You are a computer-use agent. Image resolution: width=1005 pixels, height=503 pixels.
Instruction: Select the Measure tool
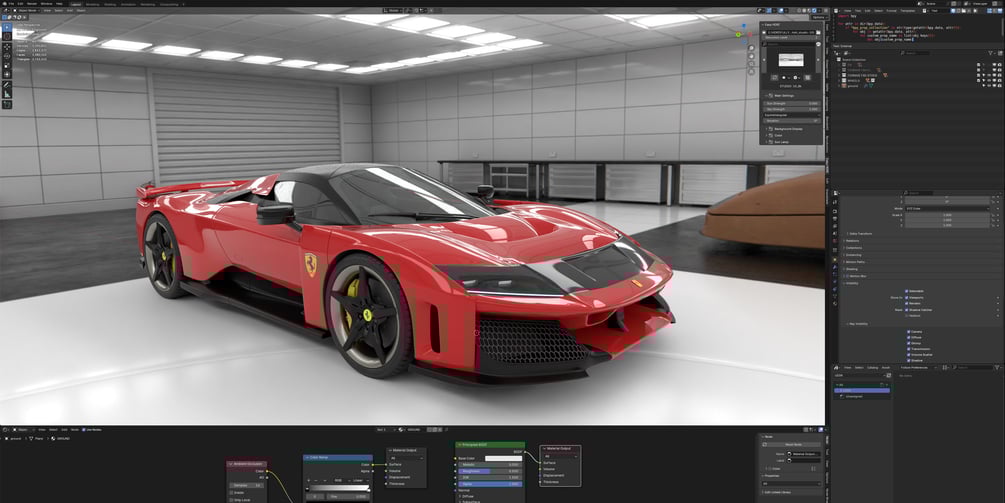[x=7, y=94]
